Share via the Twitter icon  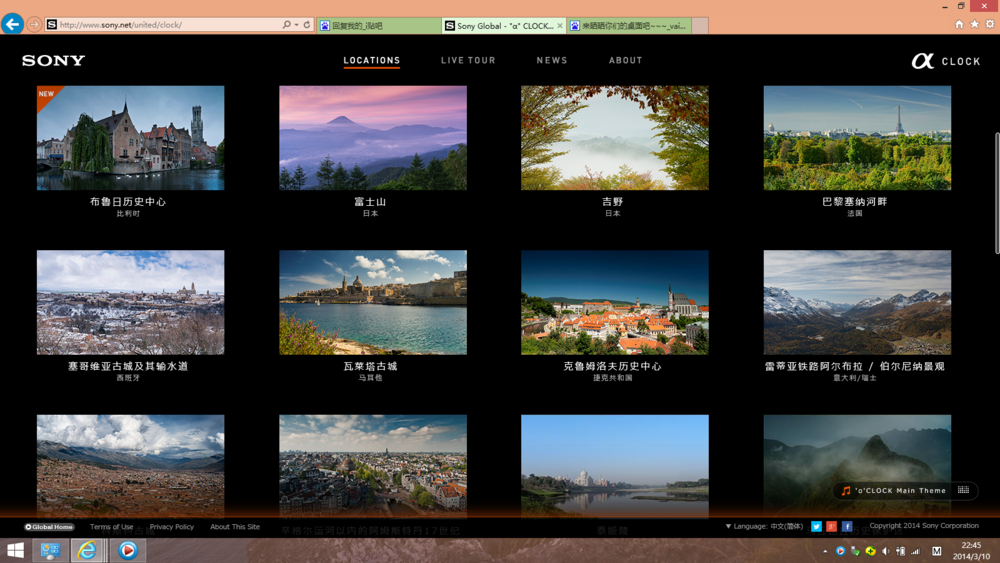(816, 526)
